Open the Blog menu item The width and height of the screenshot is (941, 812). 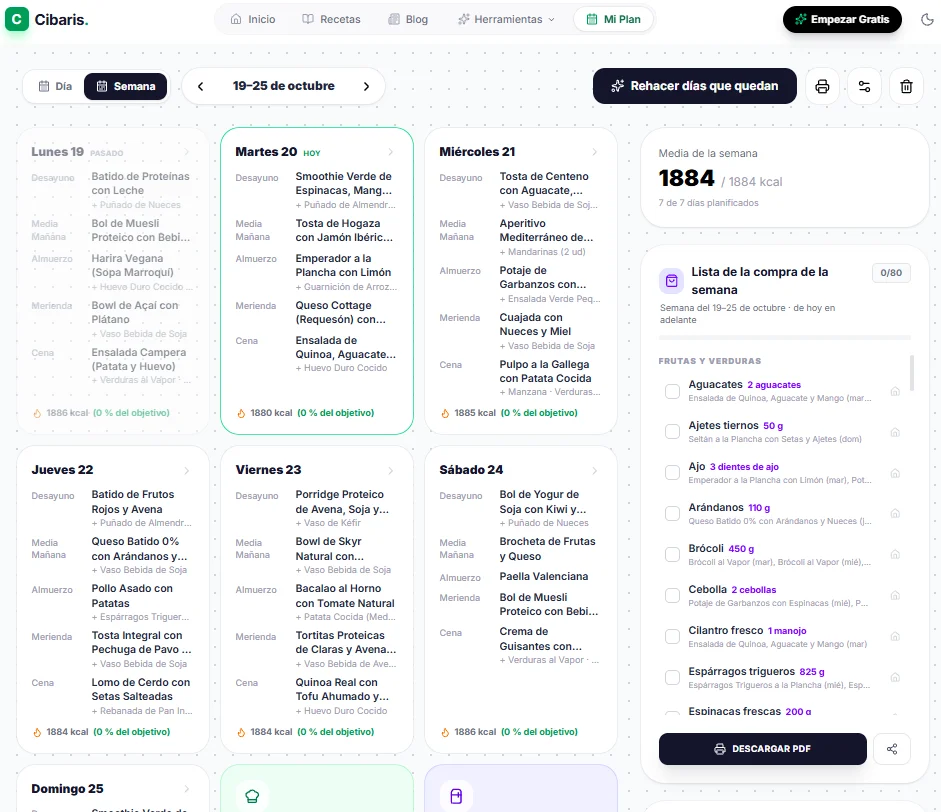coord(408,19)
